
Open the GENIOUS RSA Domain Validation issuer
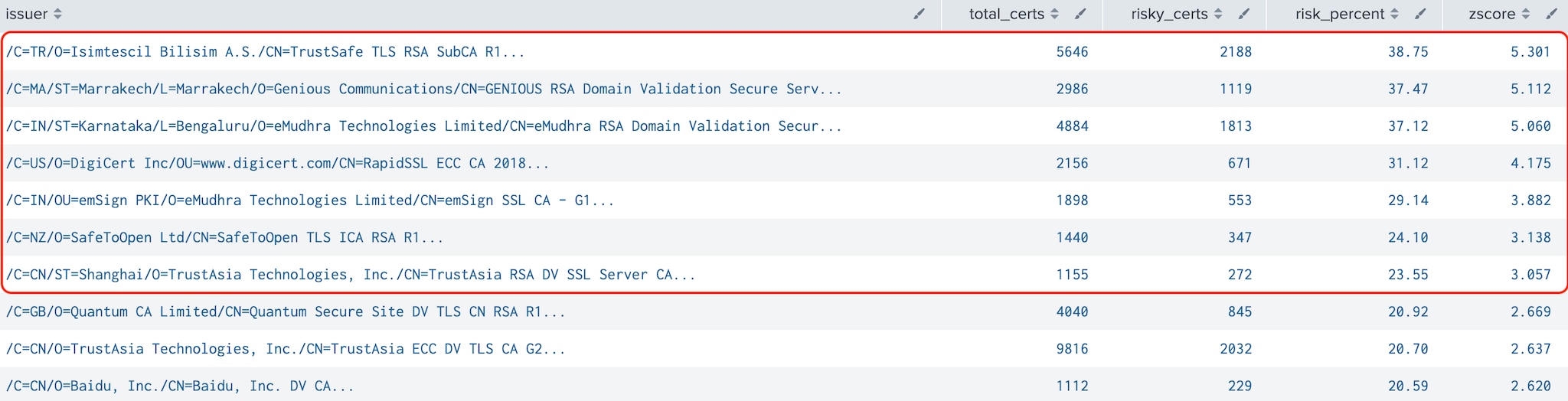click(x=423, y=89)
